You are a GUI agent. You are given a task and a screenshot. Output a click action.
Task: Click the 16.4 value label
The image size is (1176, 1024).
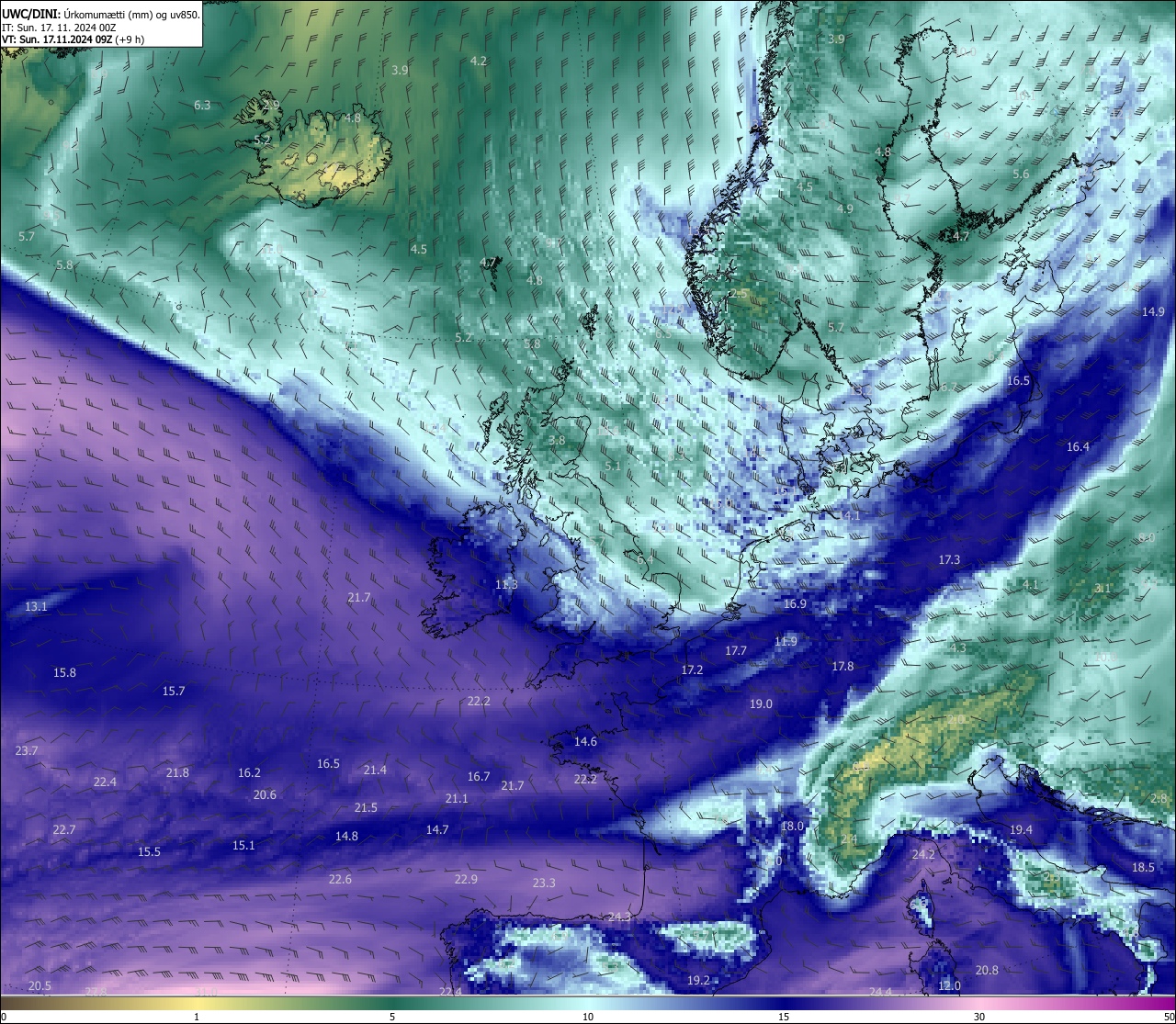[1078, 447]
